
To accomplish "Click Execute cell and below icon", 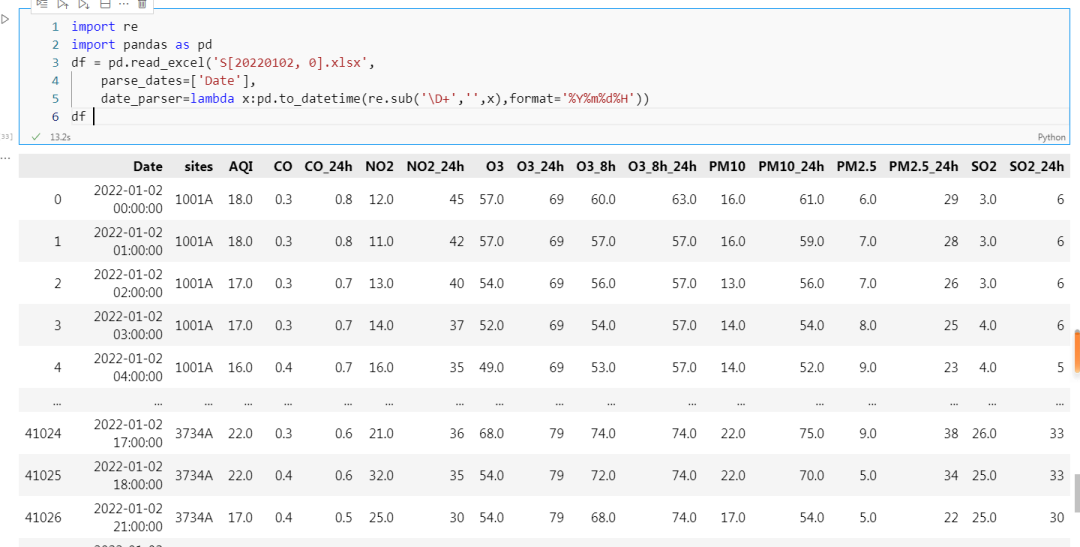I will pos(84,4).
